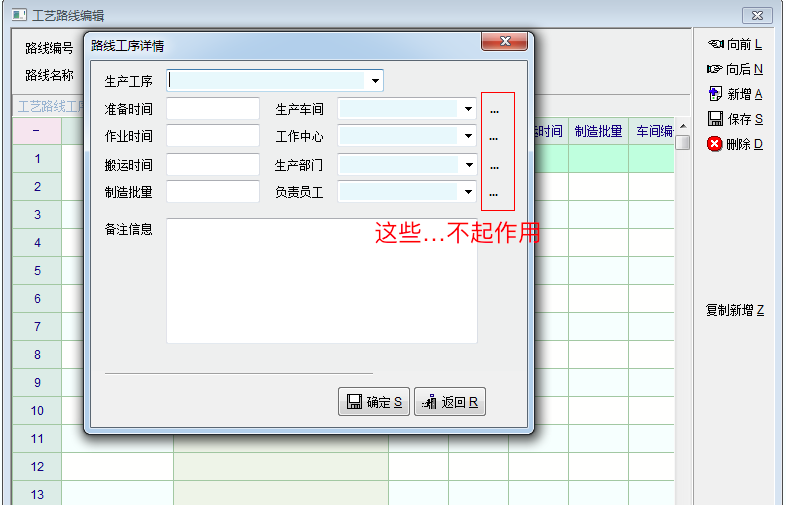
Task: Open the 工作中心 dropdown arrow
Action: 467,136
